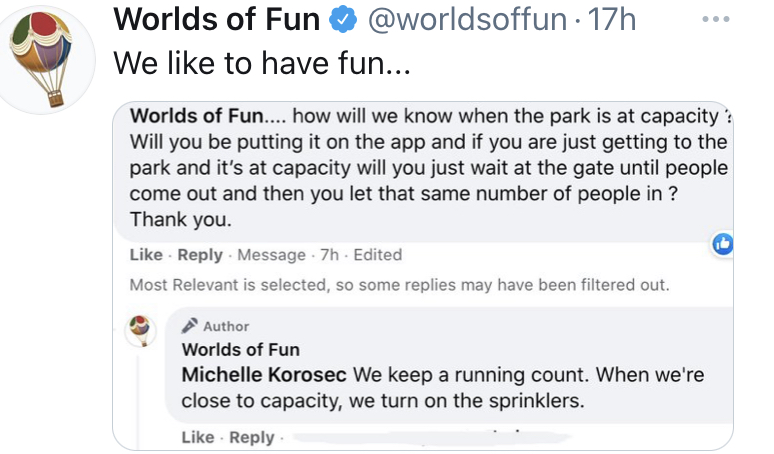View the comment's Edited history

(x=377, y=255)
